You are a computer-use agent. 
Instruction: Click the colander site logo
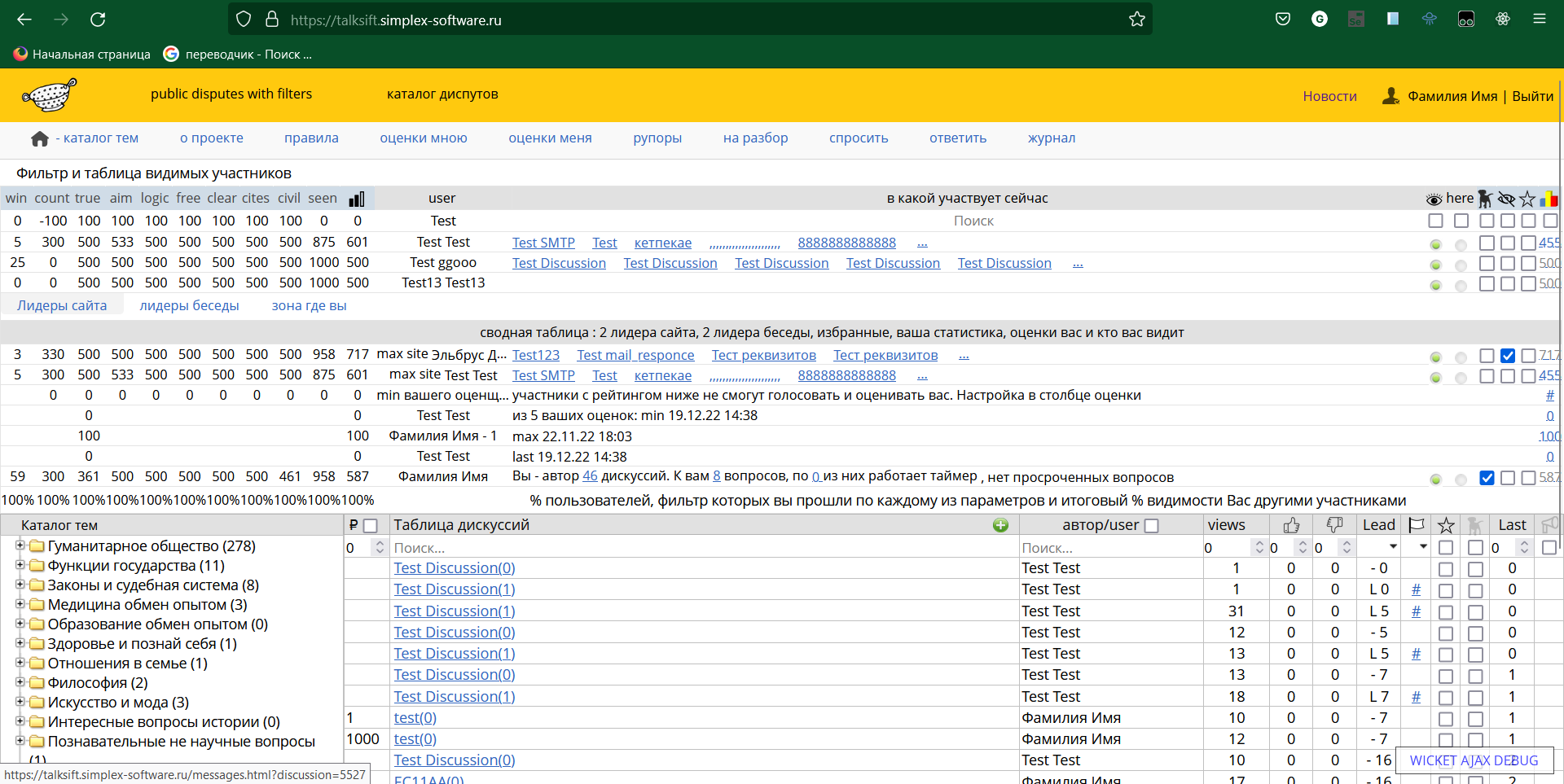tap(50, 95)
